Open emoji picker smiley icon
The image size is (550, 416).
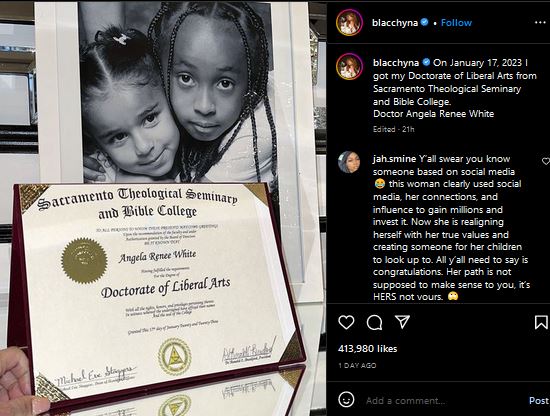click(346, 400)
